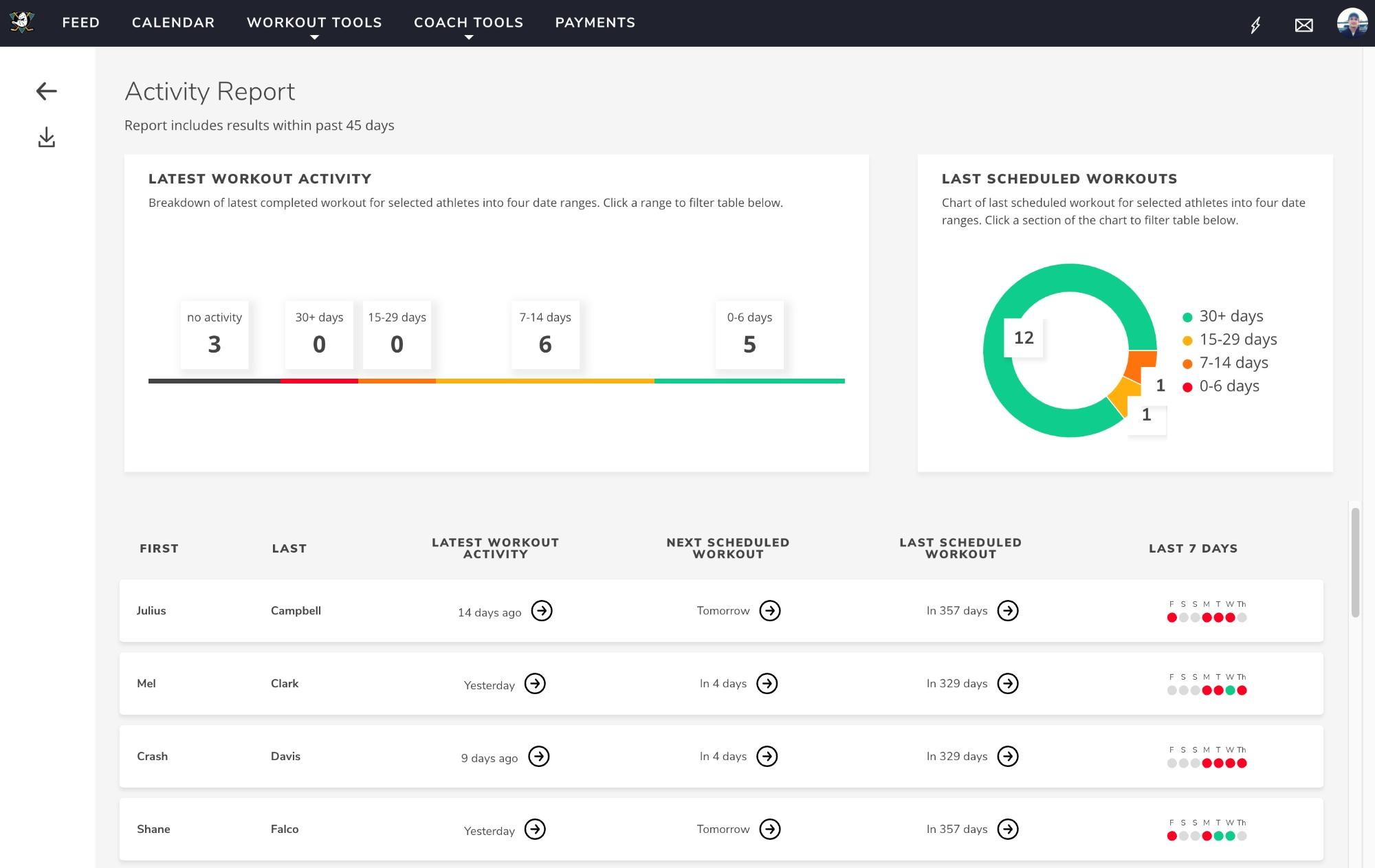The image size is (1375, 868).
Task: Click the 'In 357 days' text for Julius
Action: (957, 610)
